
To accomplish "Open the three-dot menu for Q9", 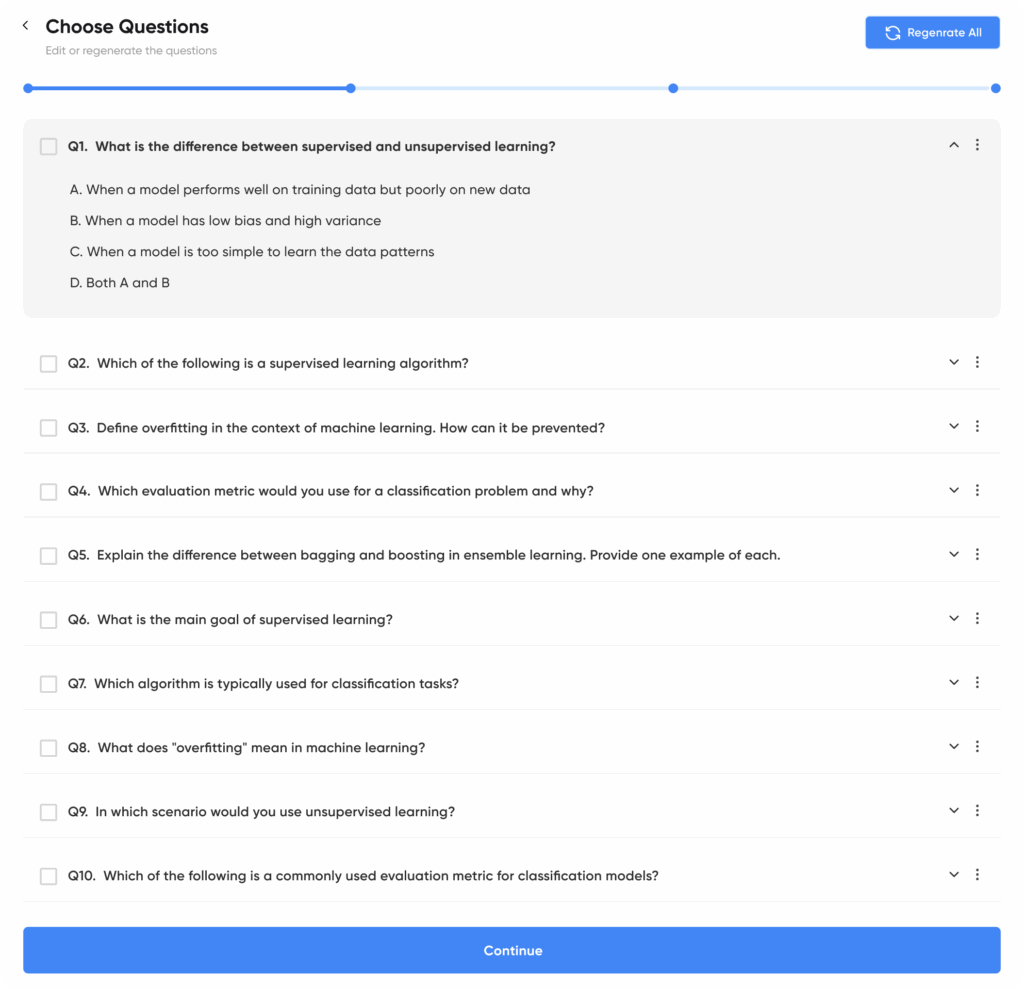I will 977,810.
